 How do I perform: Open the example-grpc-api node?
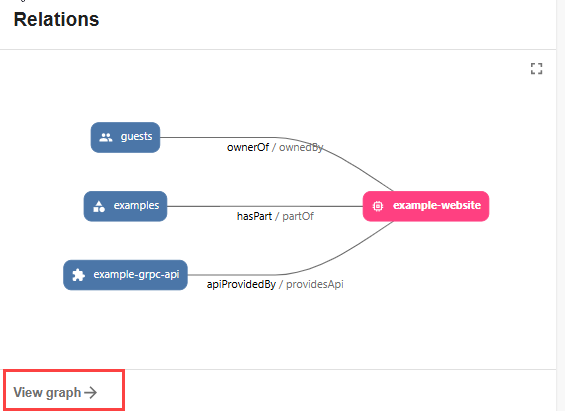(125, 275)
